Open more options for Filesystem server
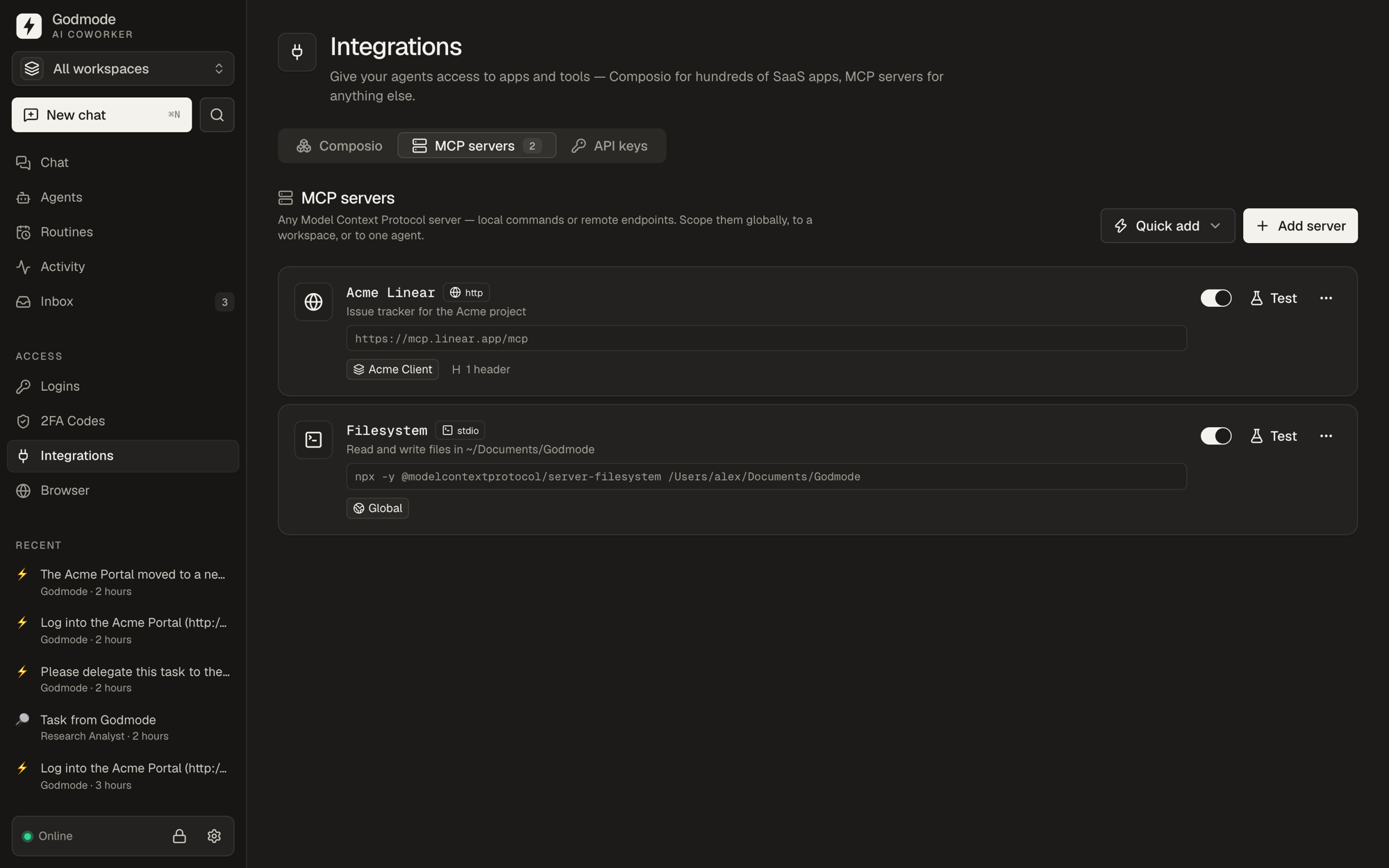1389x868 pixels. tap(1326, 436)
